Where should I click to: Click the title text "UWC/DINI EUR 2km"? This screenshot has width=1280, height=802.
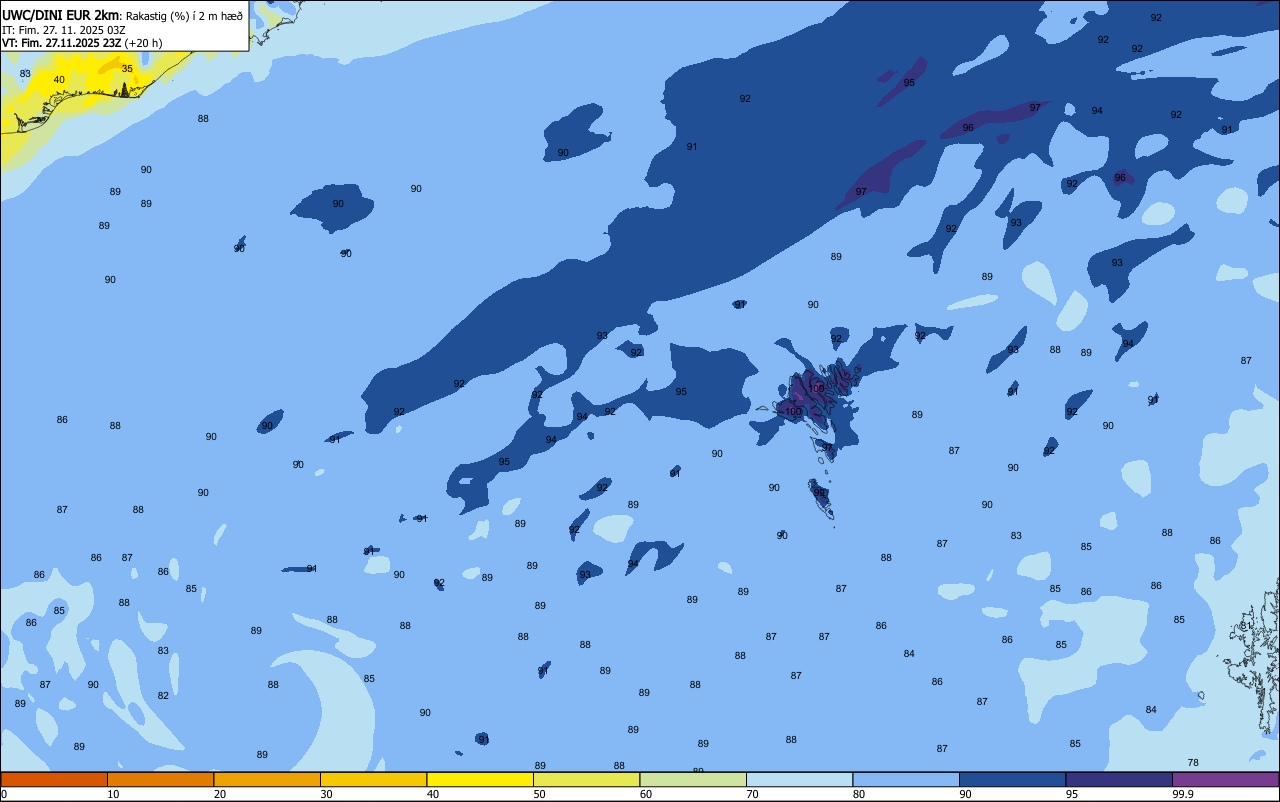(x=61, y=14)
